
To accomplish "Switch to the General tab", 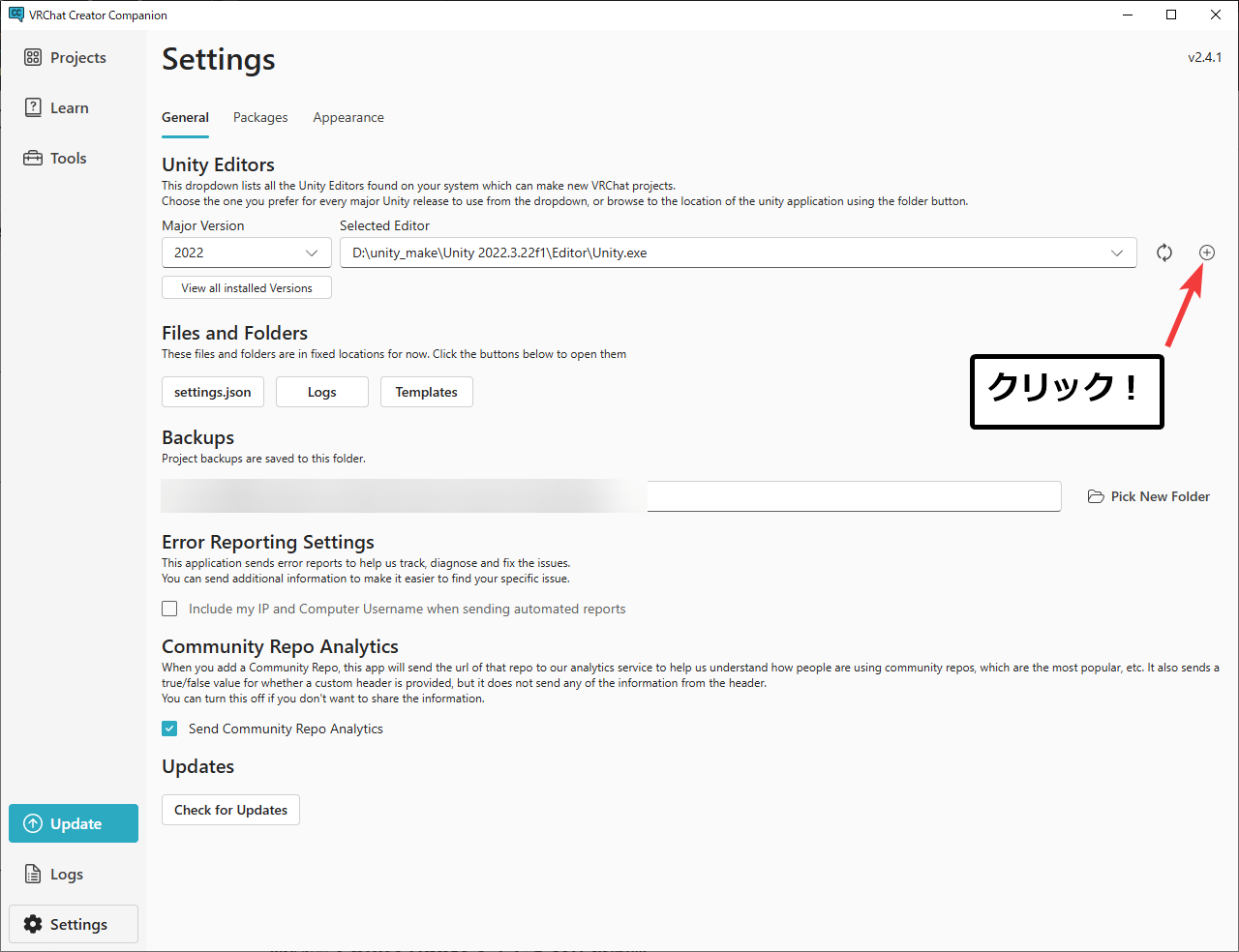I will (185, 118).
